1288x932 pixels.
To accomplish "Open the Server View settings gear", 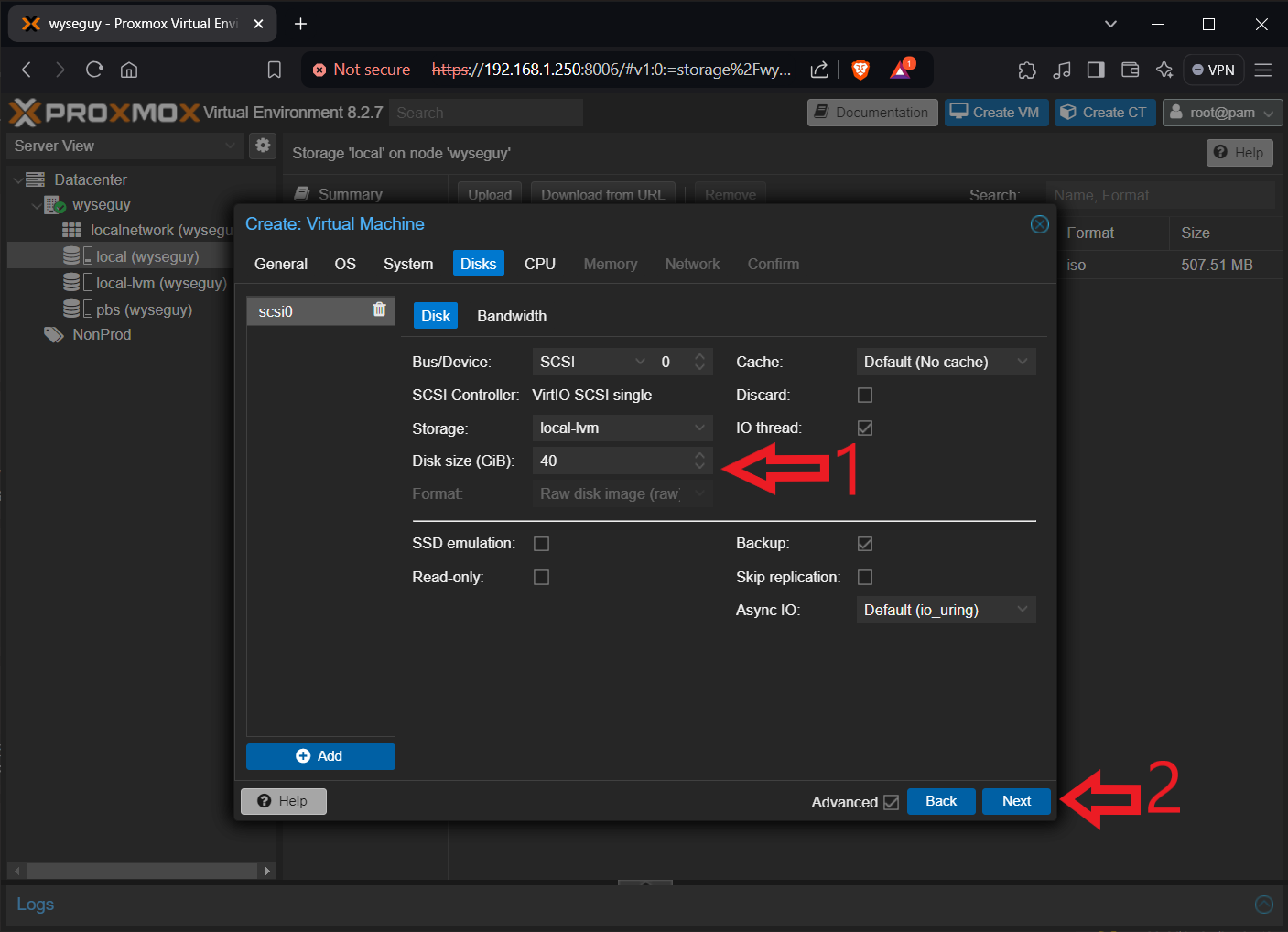I will click(263, 145).
